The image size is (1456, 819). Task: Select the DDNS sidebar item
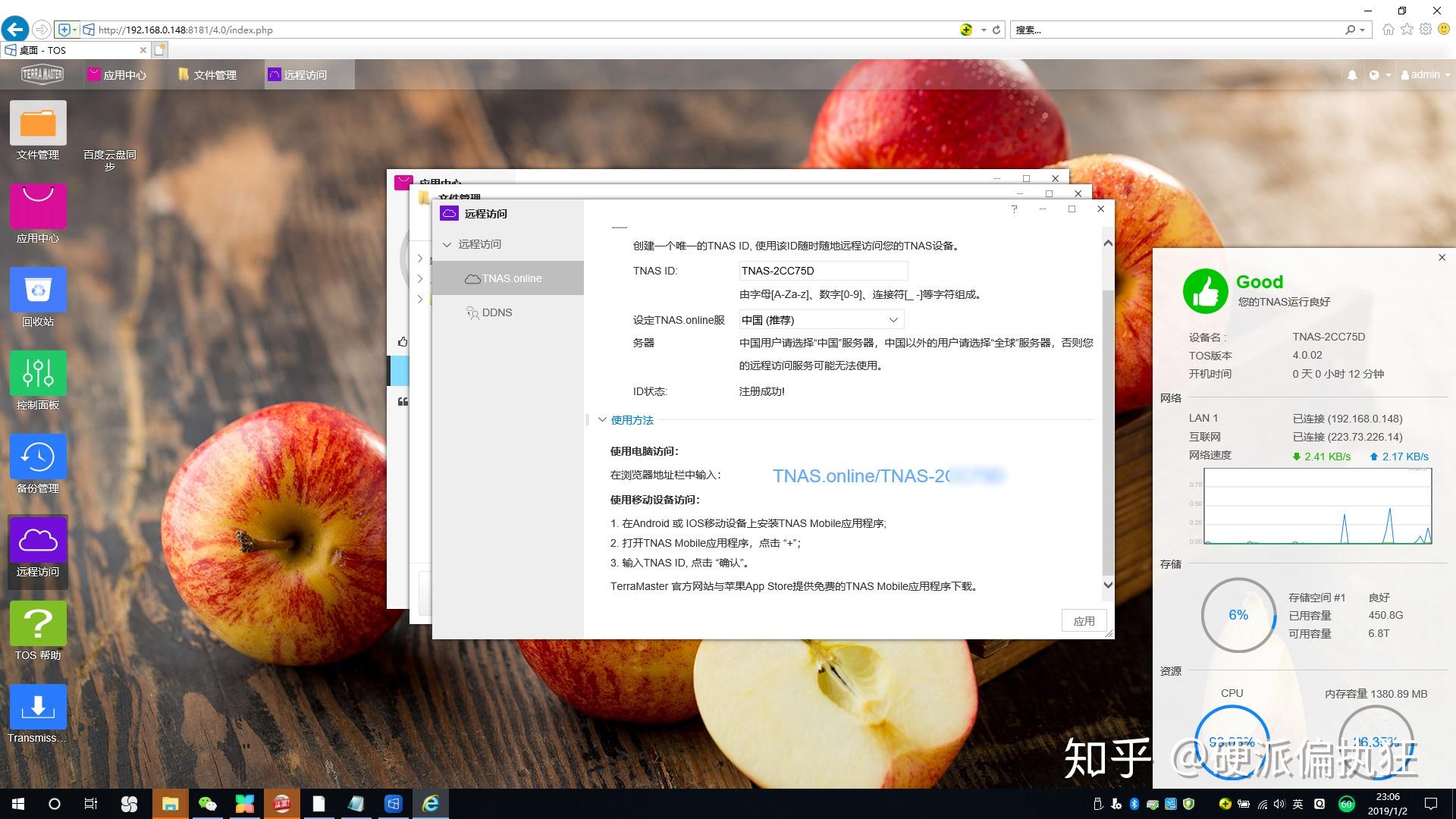click(x=497, y=312)
